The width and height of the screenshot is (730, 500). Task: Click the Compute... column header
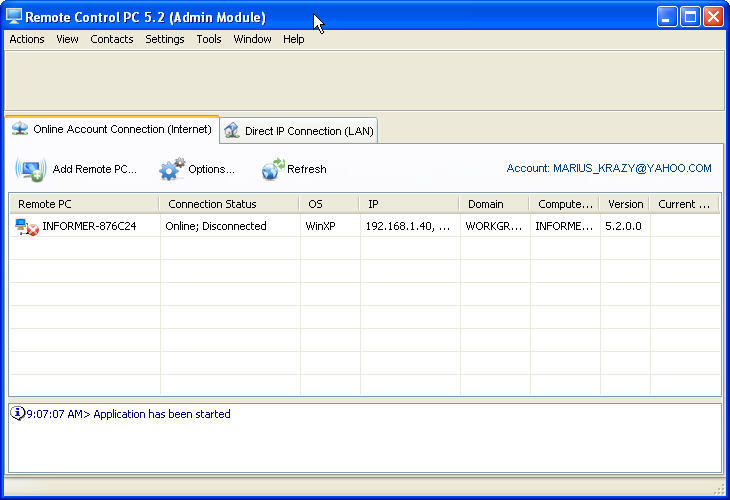point(564,204)
